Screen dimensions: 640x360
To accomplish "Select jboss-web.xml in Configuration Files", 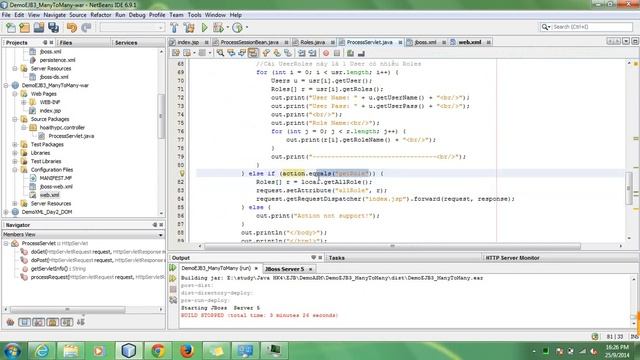I will (56, 187).
